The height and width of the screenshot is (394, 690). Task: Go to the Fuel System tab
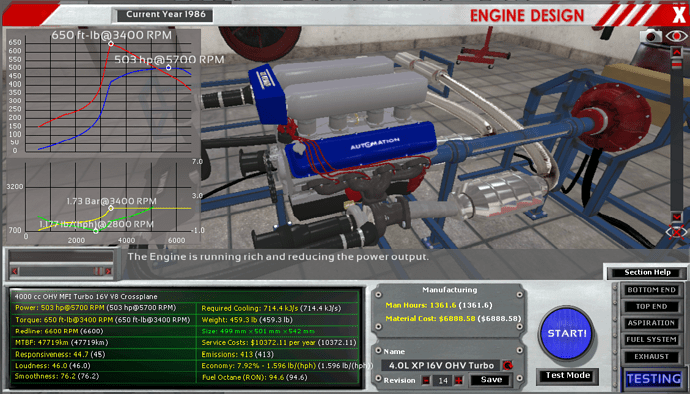point(651,340)
